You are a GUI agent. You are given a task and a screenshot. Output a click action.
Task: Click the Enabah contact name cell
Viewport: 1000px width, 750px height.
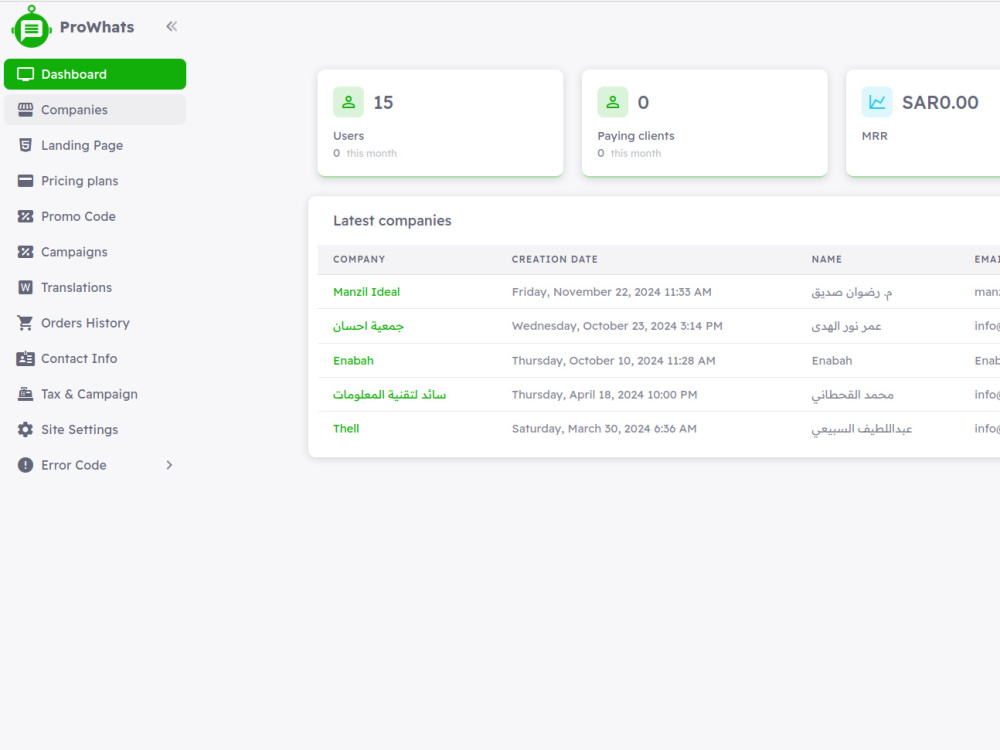tap(832, 360)
